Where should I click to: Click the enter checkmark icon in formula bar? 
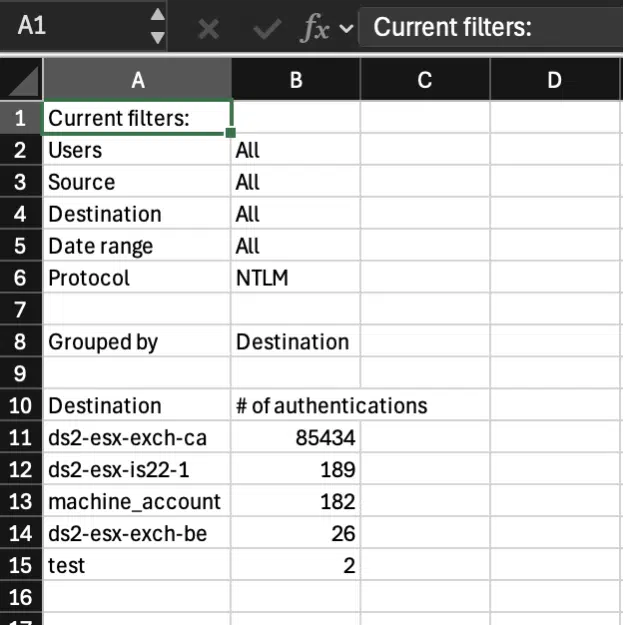click(x=266, y=27)
